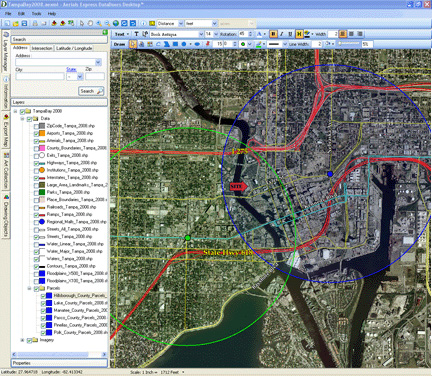Image resolution: width=432 pixels, height=376 pixels.
Task: Collapse the TampaBay 2008 root node
Action: click(15, 111)
